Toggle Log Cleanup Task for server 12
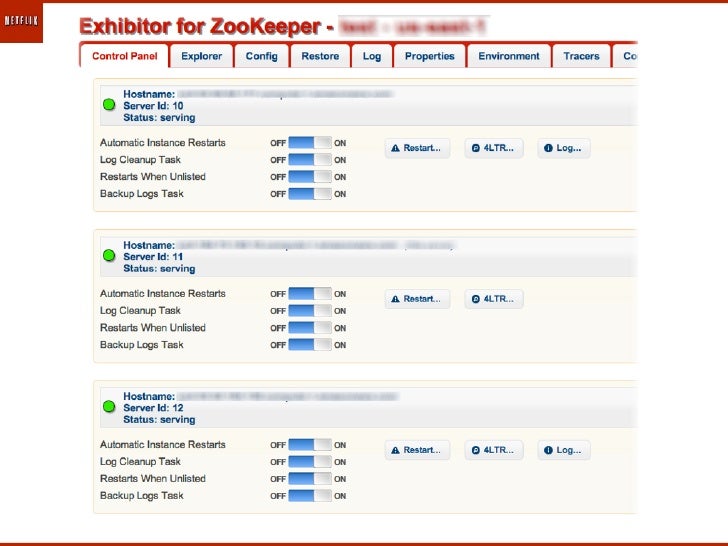The image size is (728, 546). pos(310,462)
